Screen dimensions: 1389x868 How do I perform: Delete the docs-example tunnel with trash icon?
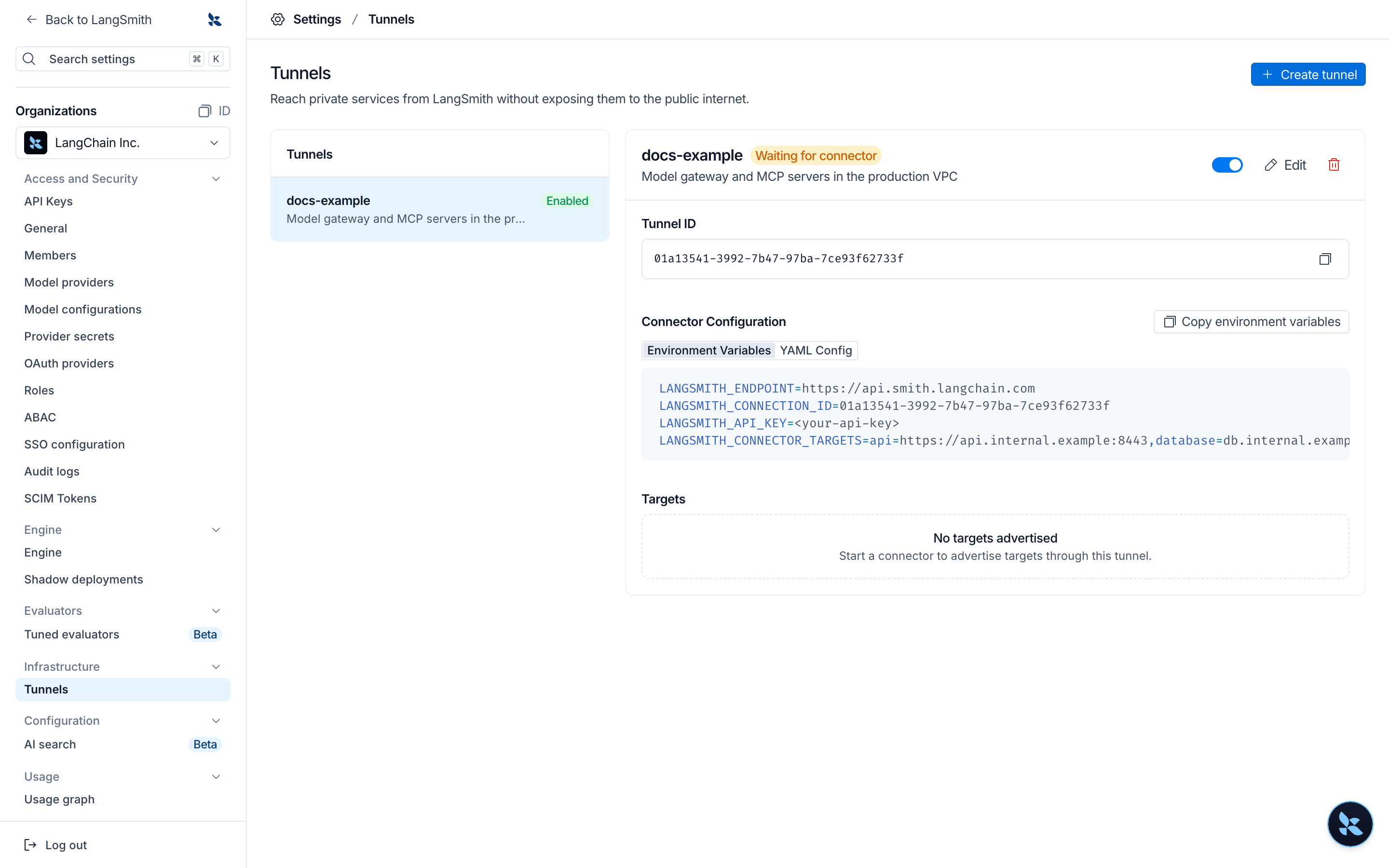tap(1334, 165)
